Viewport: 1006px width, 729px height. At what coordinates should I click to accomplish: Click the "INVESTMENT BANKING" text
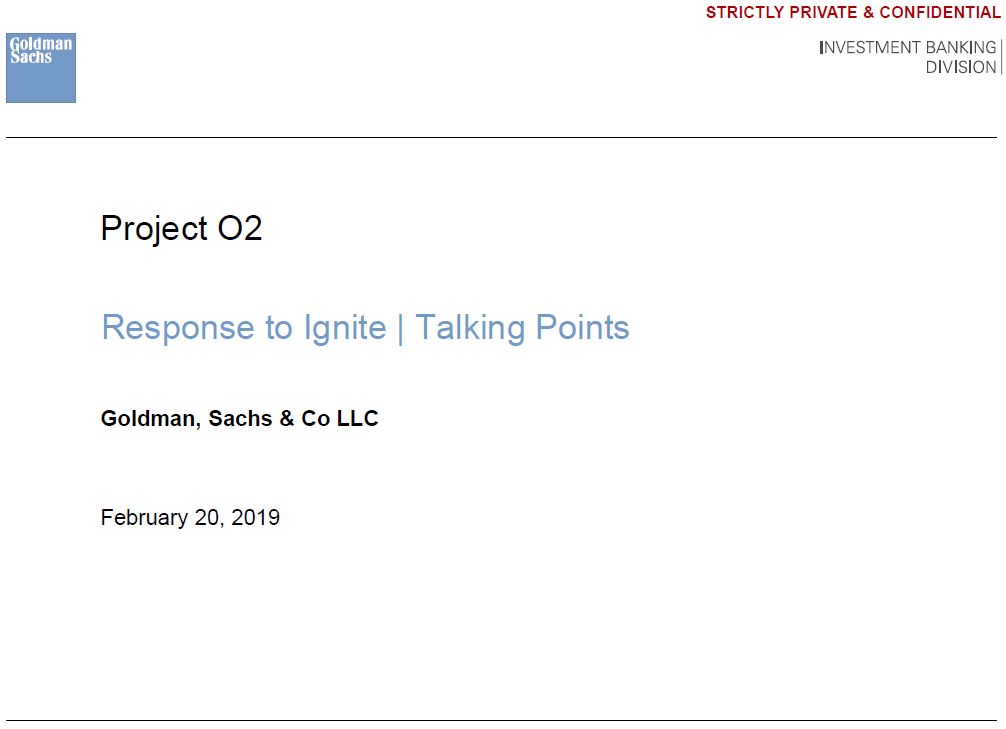coord(907,47)
